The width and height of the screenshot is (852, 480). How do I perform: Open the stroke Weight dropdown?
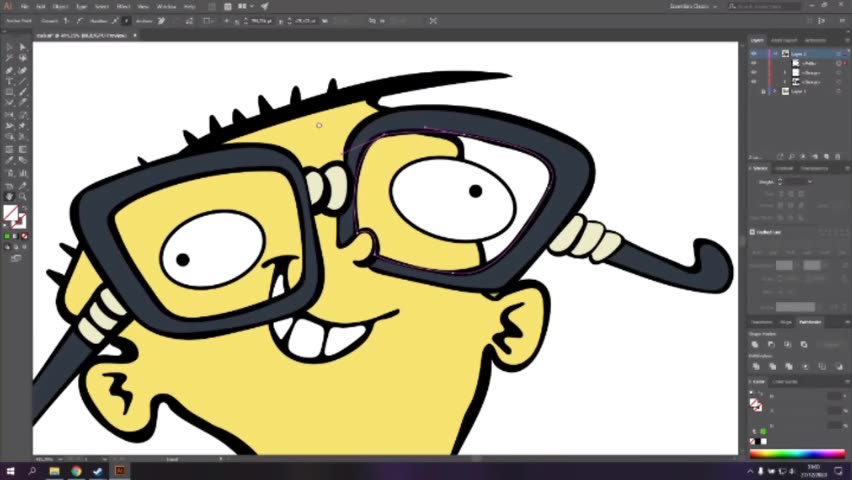(810, 182)
